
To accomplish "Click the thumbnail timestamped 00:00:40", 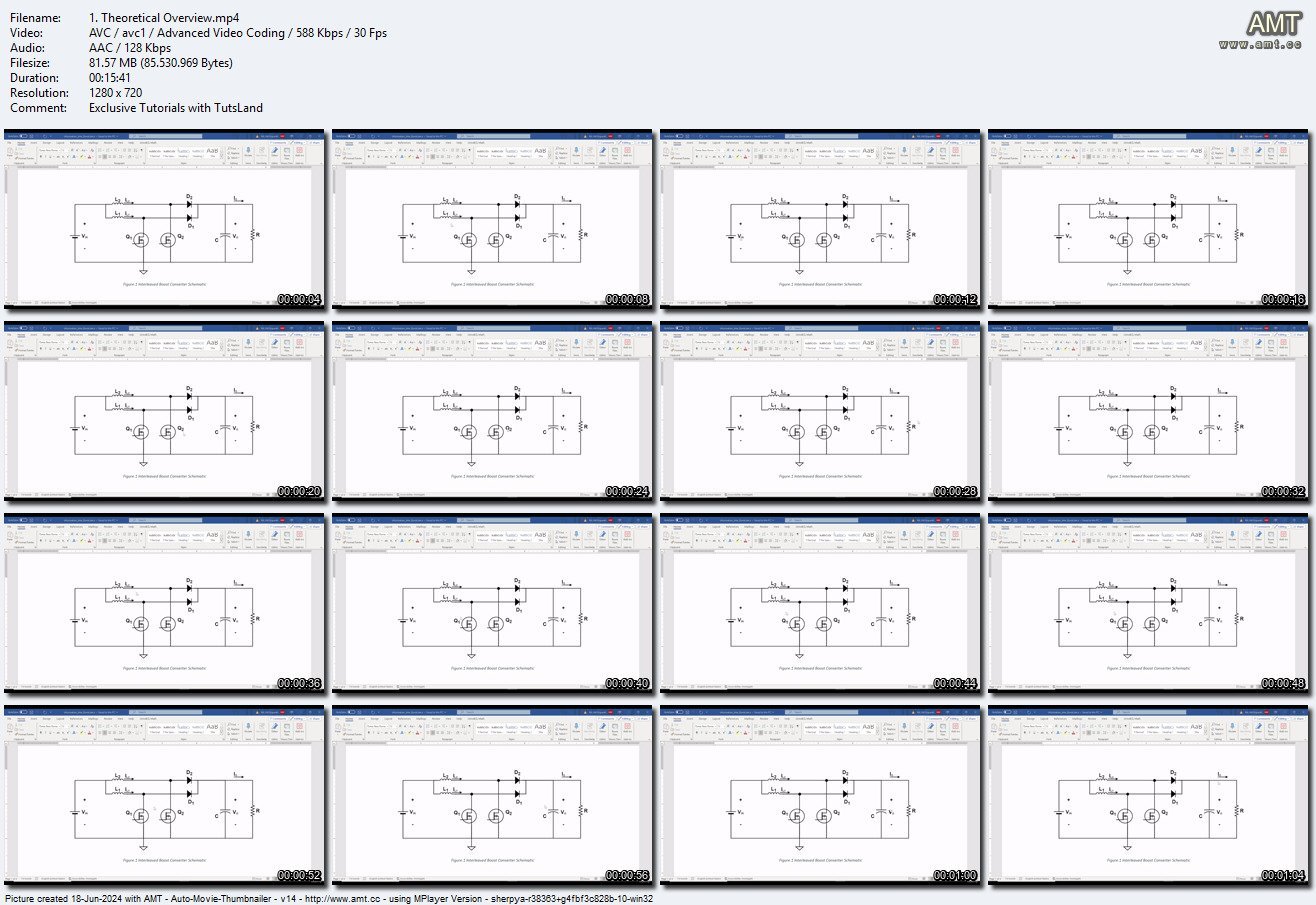I will (x=493, y=604).
